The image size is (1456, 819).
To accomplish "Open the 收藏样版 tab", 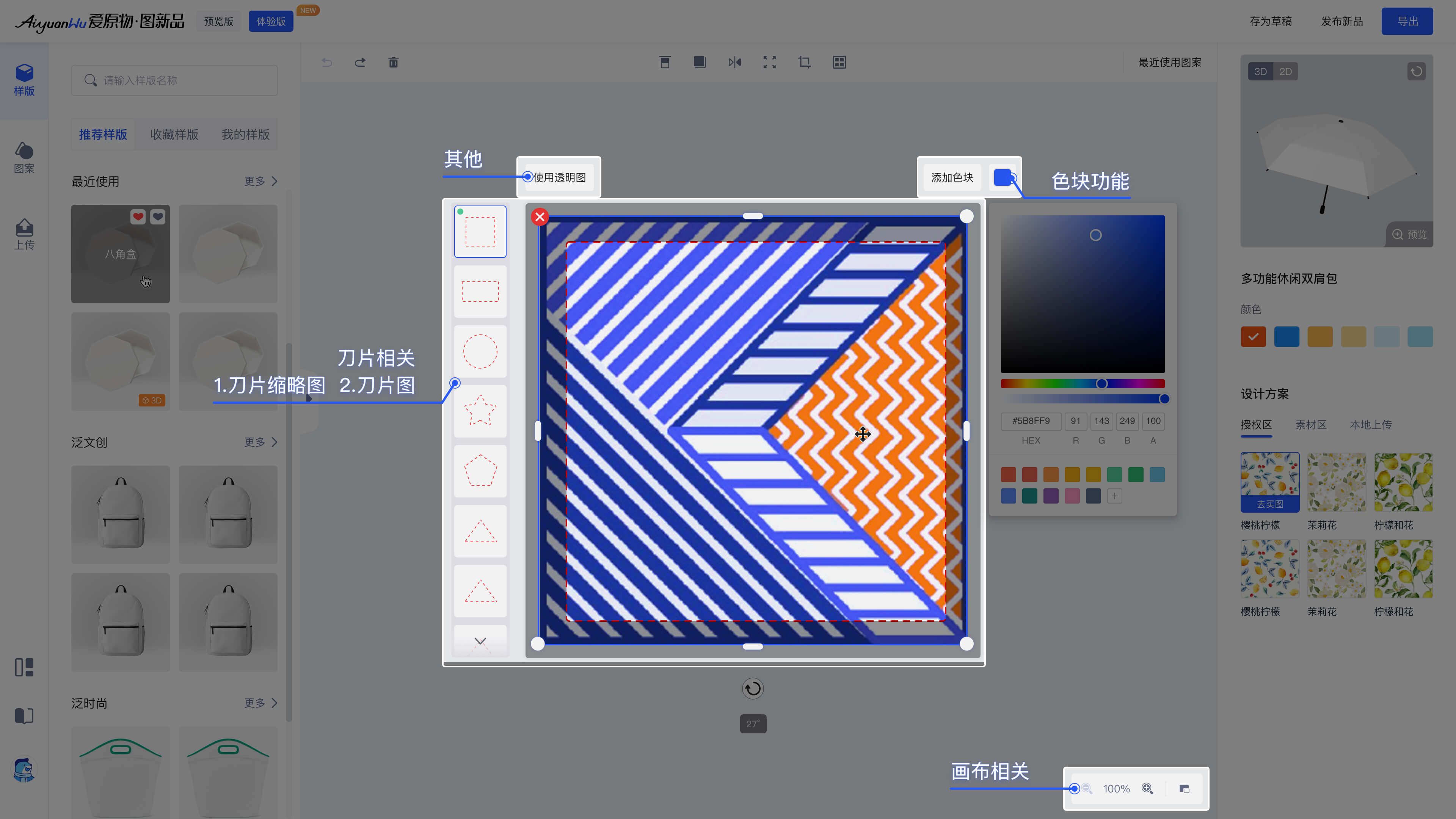I will click(174, 135).
